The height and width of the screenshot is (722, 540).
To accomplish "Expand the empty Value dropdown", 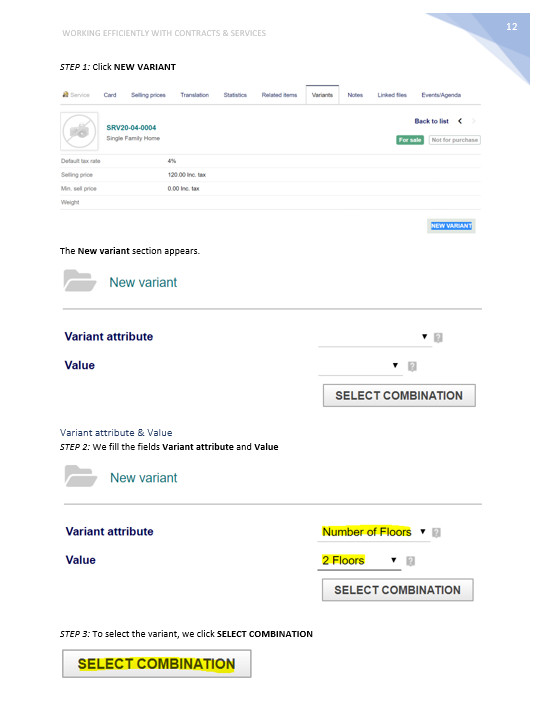I will 360,366.
